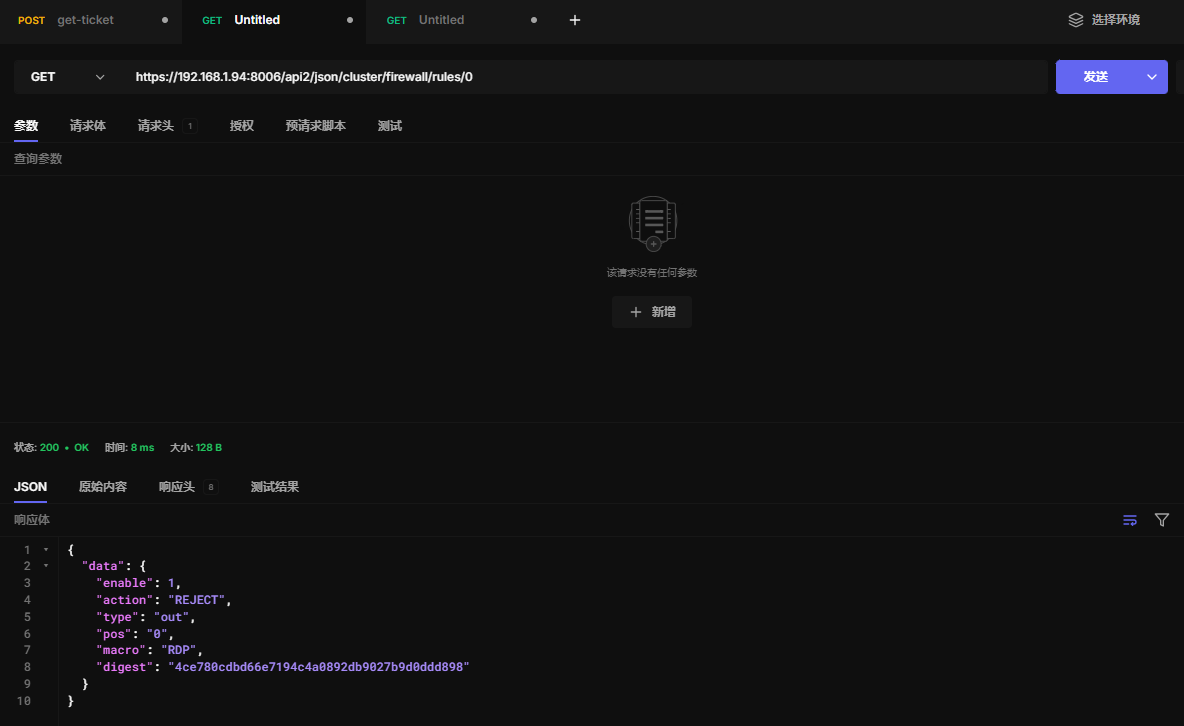The image size is (1184, 726).
Task: Collapse JSON line 1 root object
Action: tap(46, 550)
